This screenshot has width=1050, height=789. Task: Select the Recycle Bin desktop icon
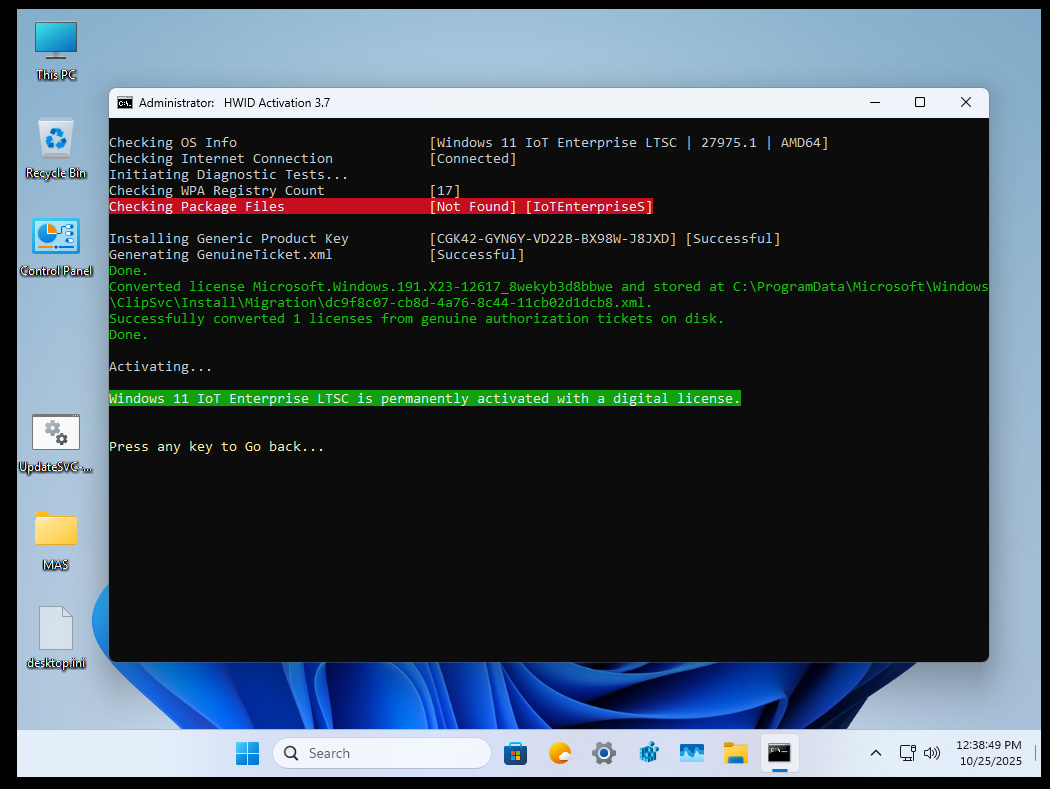coord(56,149)
